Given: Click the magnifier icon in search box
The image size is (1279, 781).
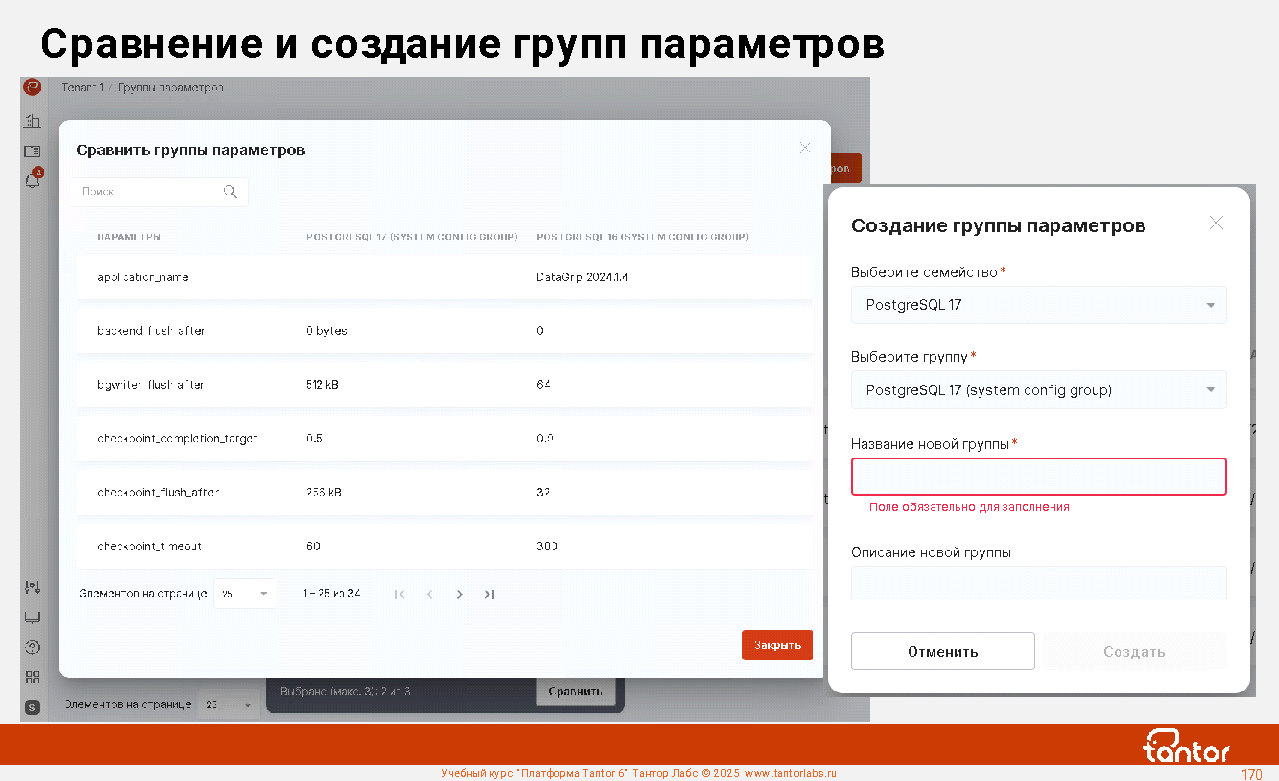Looking at the screenshot, I should tap(230, 192).
